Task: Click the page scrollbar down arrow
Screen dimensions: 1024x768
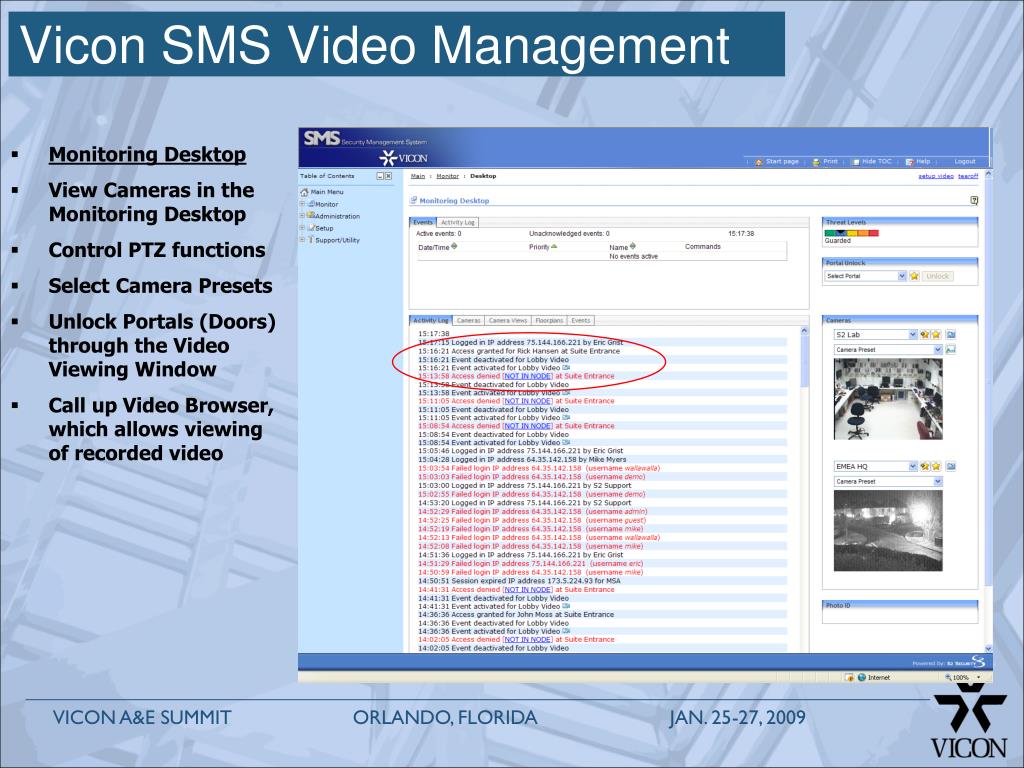Action: 987,648
